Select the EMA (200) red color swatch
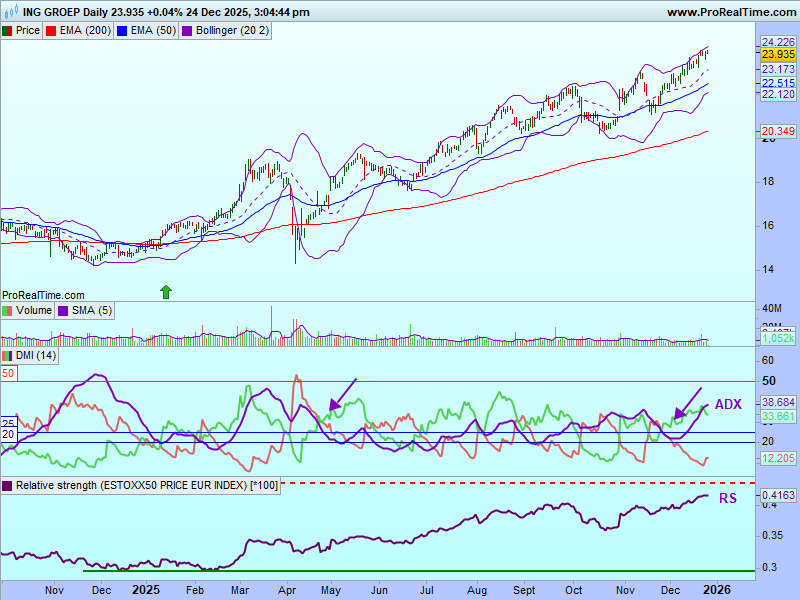Image resolution: width=800 pixels, height=600 pixels. tap(53, 31)
